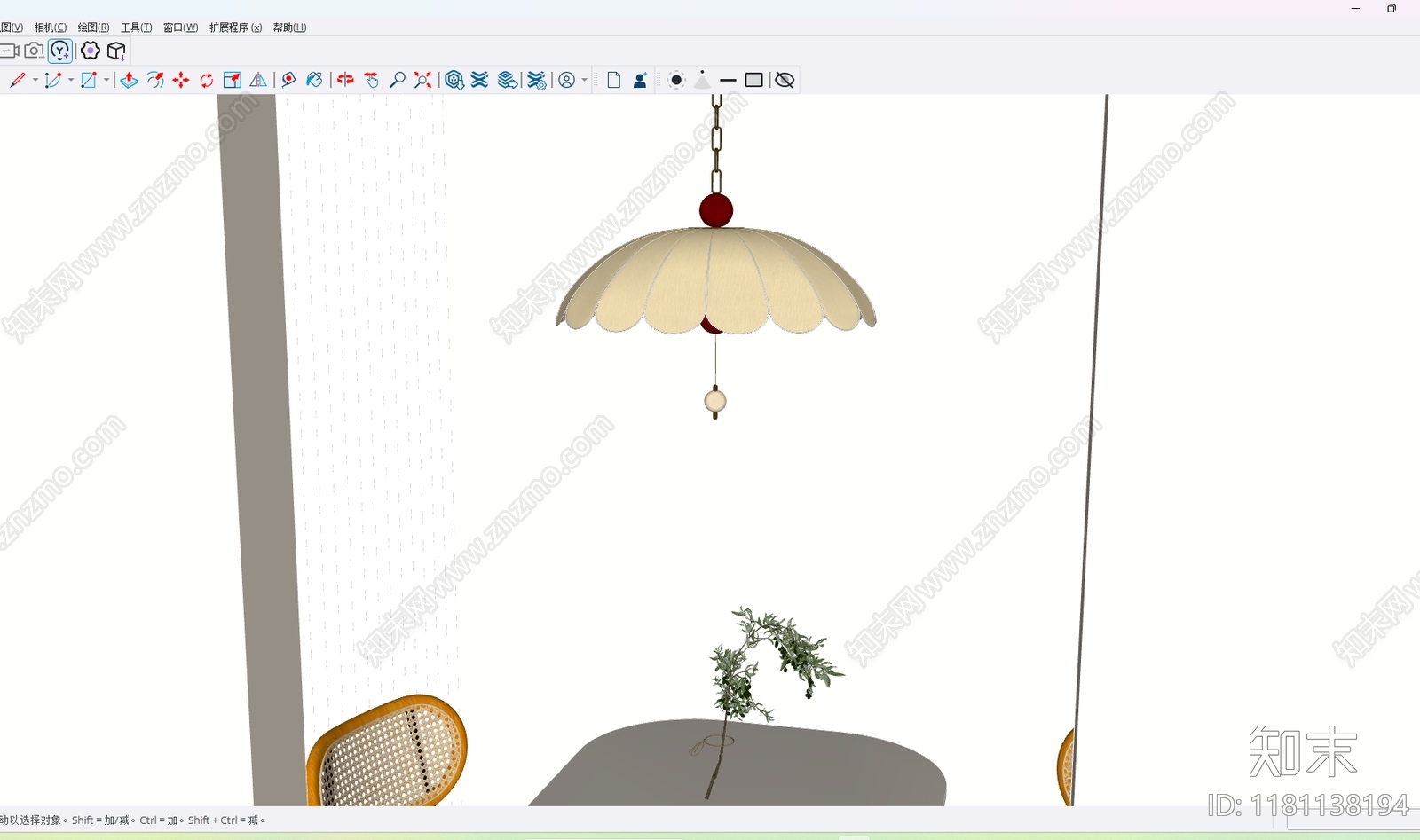Open the 窗口(W) window menu
The height and width of the screenshot is (840, 1420).
coord(181,27)
